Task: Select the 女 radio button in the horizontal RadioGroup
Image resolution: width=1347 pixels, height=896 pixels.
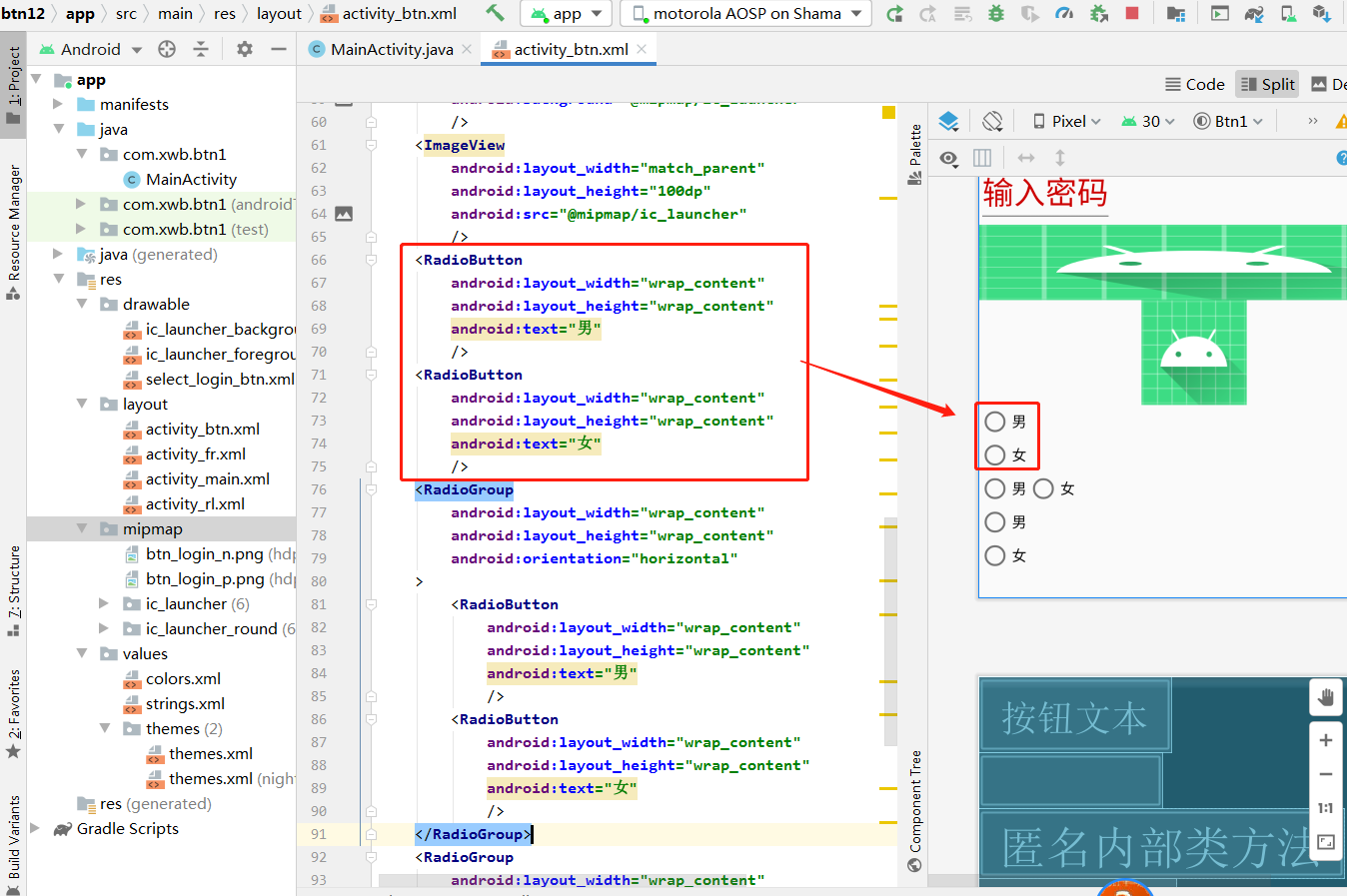Action: coord(1044,487)
